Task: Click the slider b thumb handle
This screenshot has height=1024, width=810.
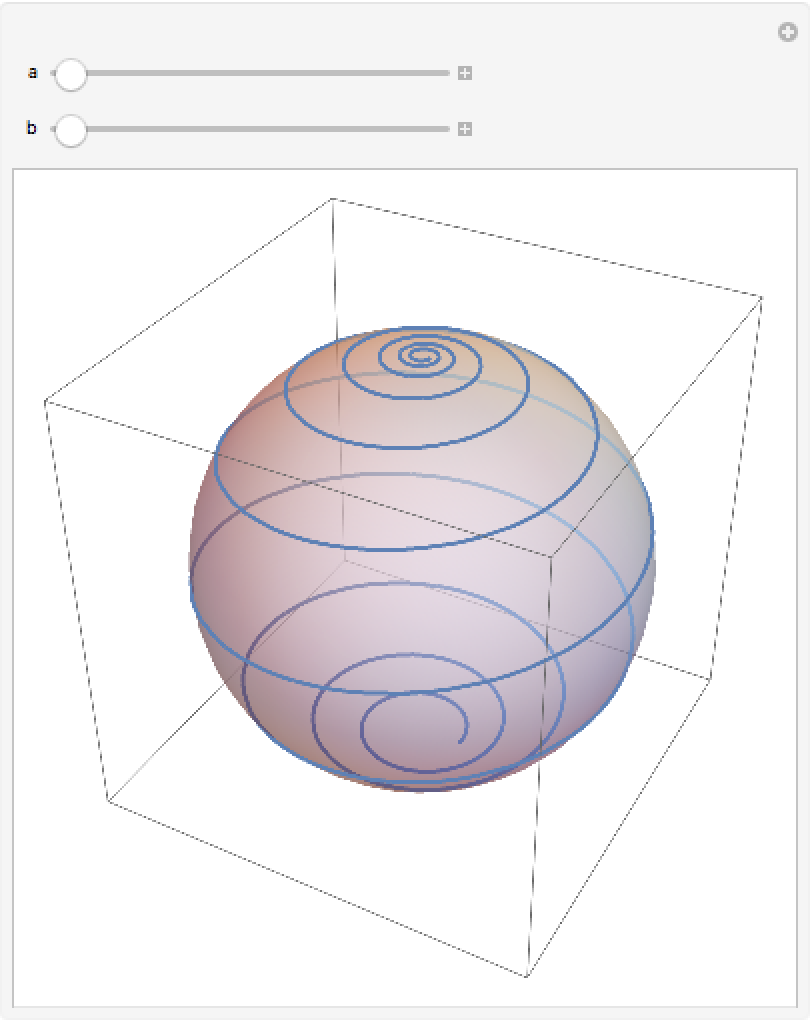Action: coord(70,130)
